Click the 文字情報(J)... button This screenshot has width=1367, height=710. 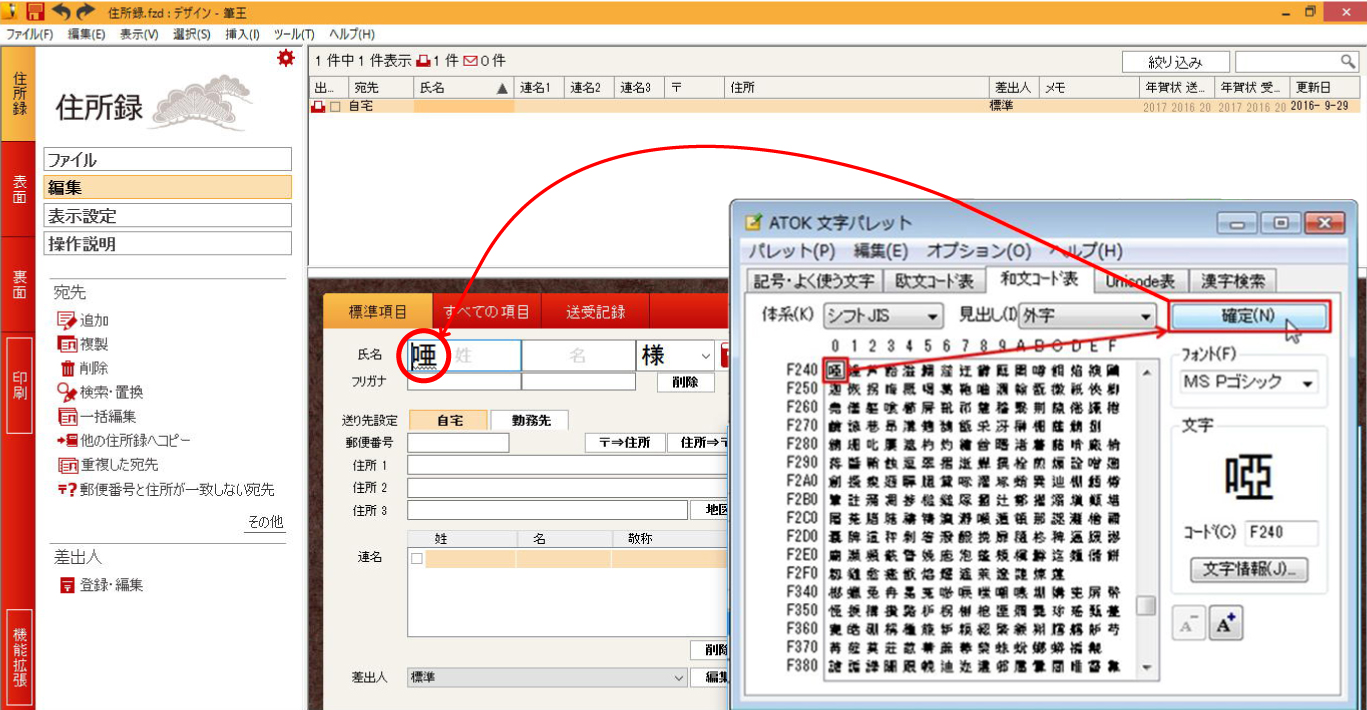[x=1248, y=570]
